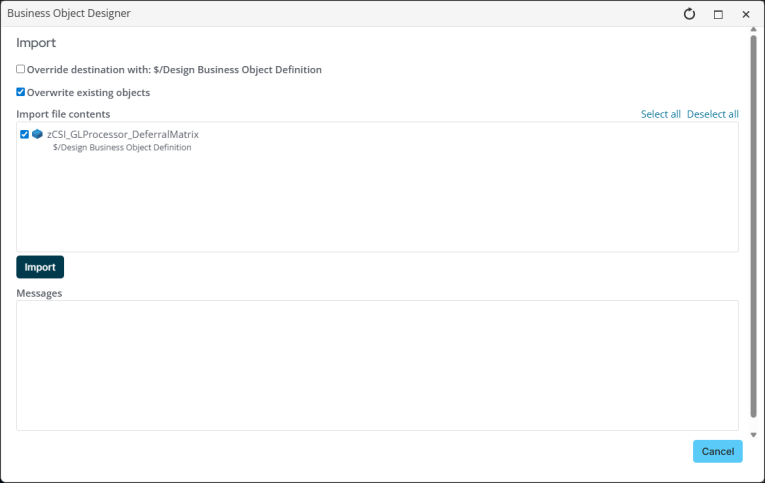Uncheck the Overwrite existing objects checkbox
This screenshot has width=765, height=483.
[21, 92]
